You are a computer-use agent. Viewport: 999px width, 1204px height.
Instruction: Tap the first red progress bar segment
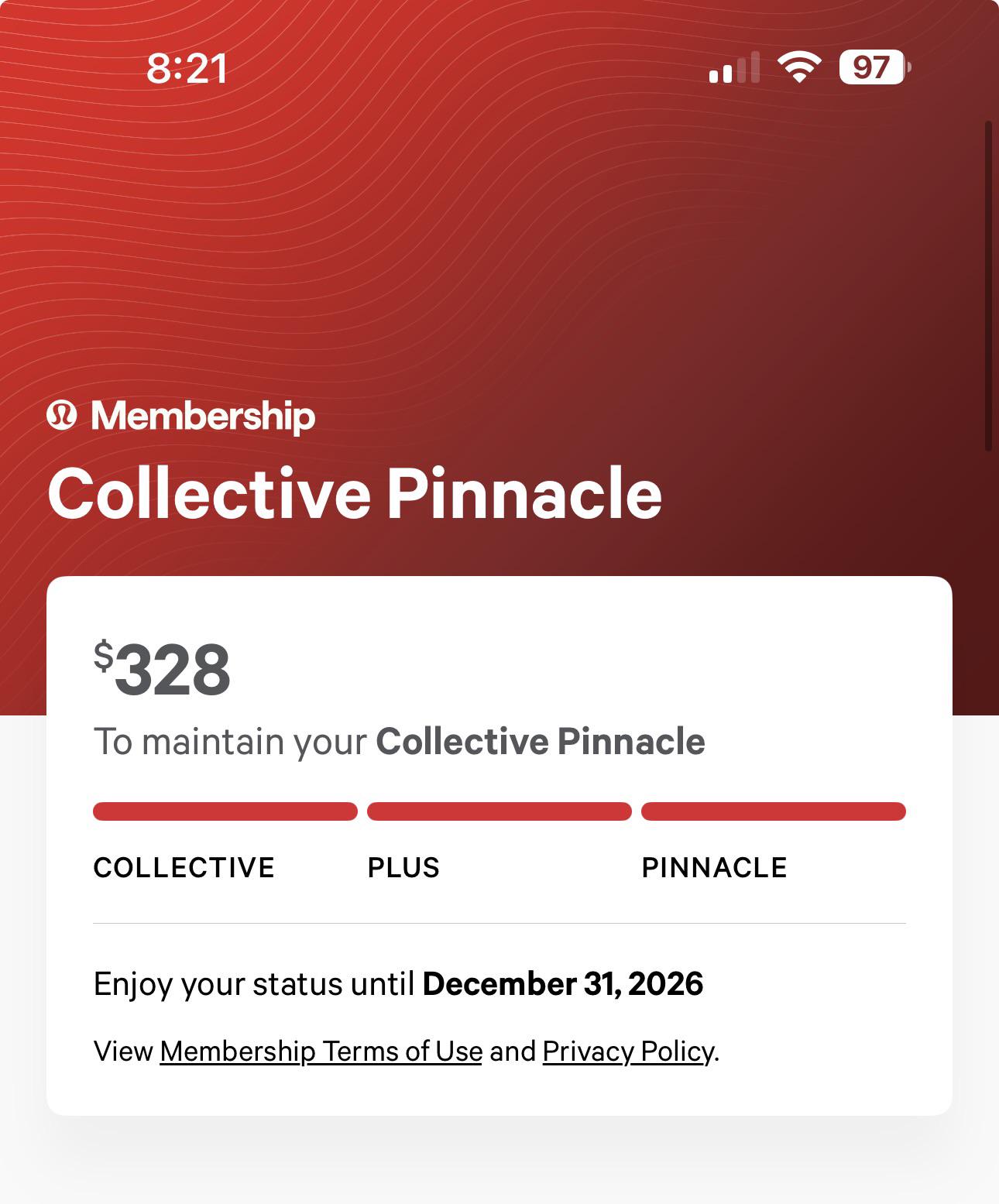[x=225, y=811]
